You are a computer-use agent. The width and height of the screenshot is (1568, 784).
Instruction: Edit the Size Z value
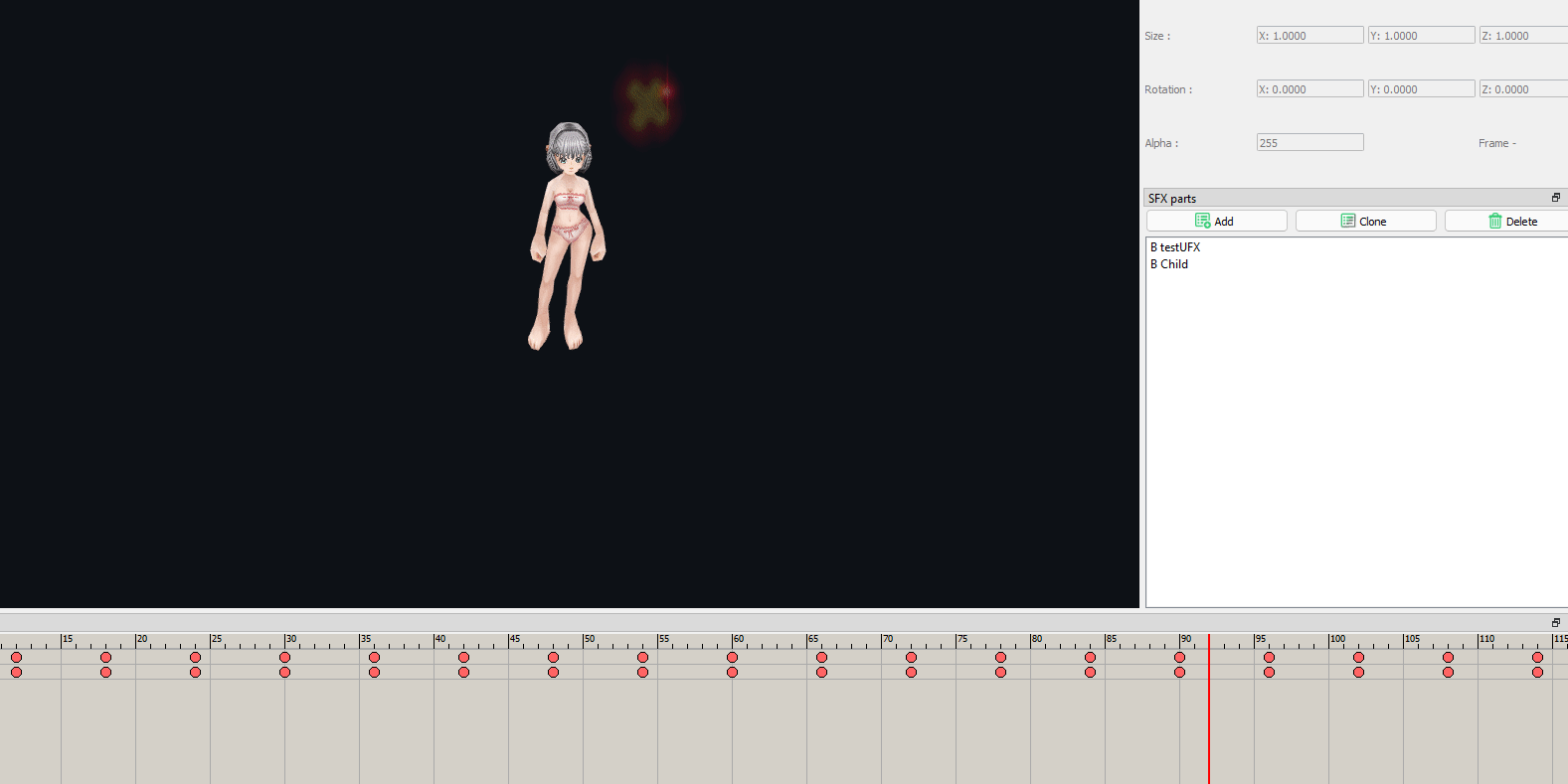coord(1523,36)
